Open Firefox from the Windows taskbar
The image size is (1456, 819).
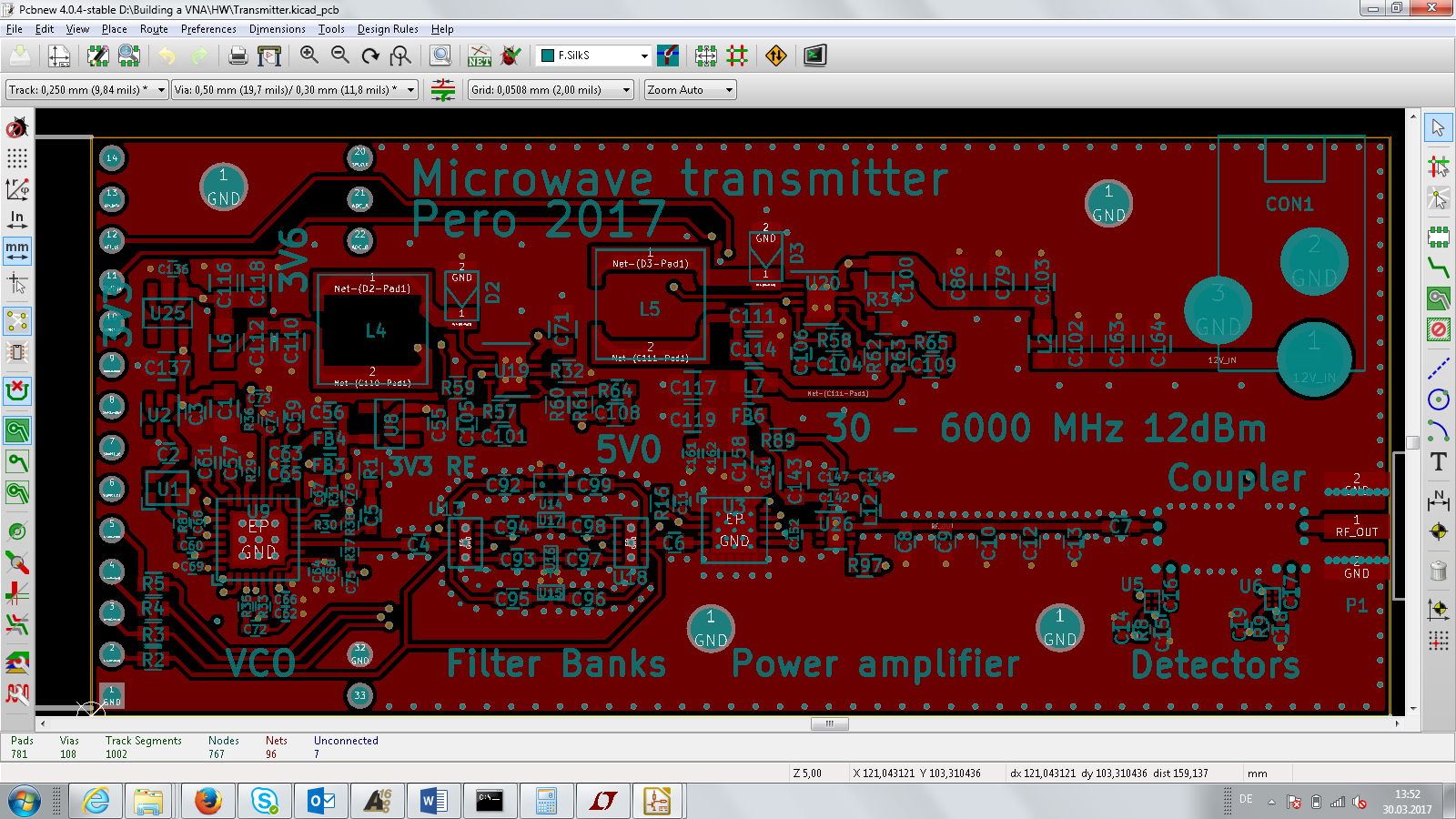[x=208, y=801]
